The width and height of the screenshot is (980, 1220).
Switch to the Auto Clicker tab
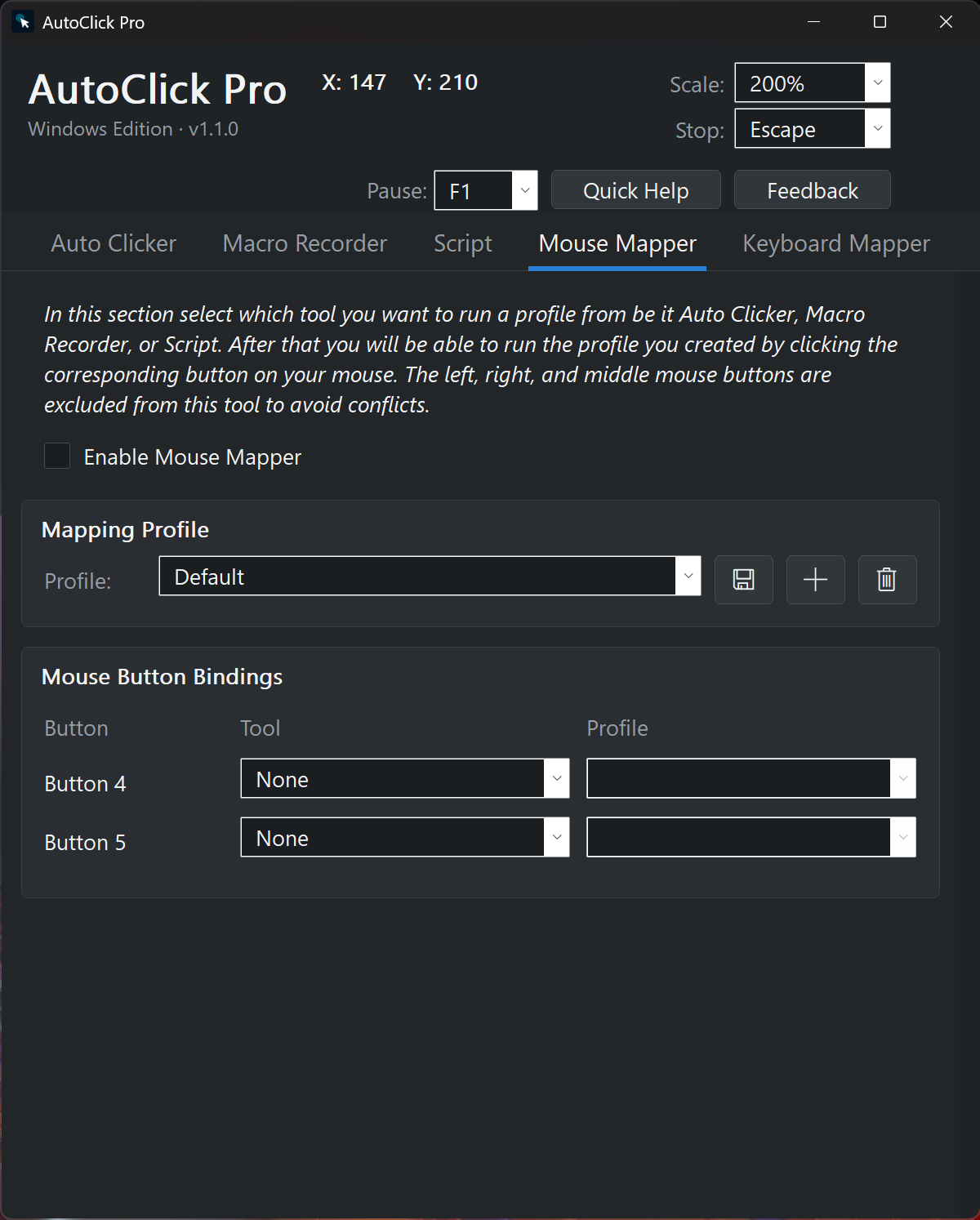(x=114, y=243)
